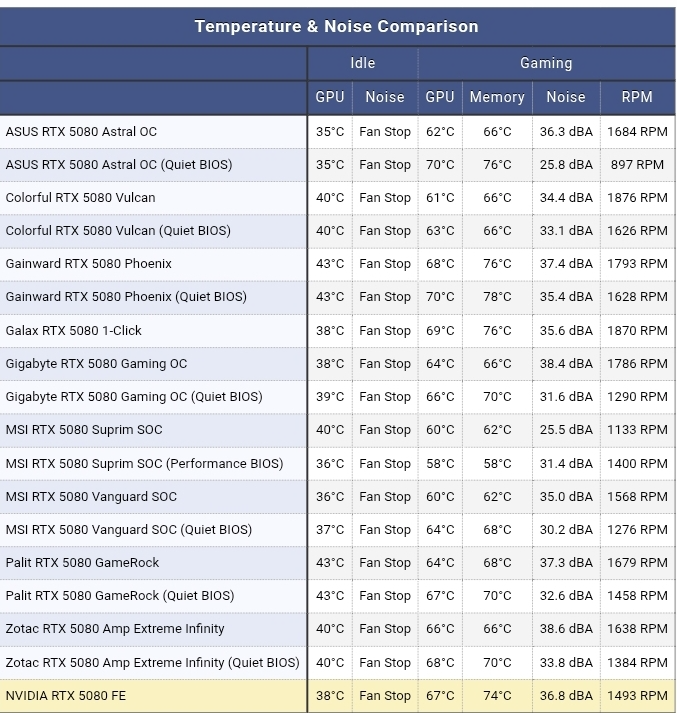Select the 1384 RPM cell
Viewport: 677px width, 713px height.
click(637, 663)
